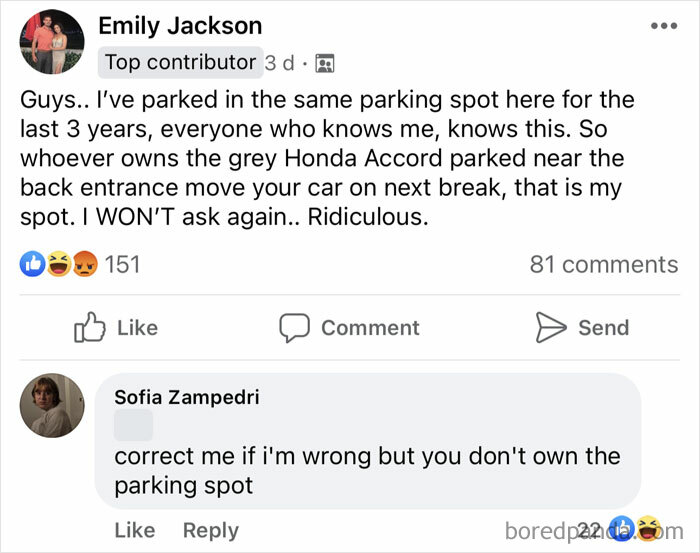Click Sofia Zampedri's name on comment

[x=186, y=397]
